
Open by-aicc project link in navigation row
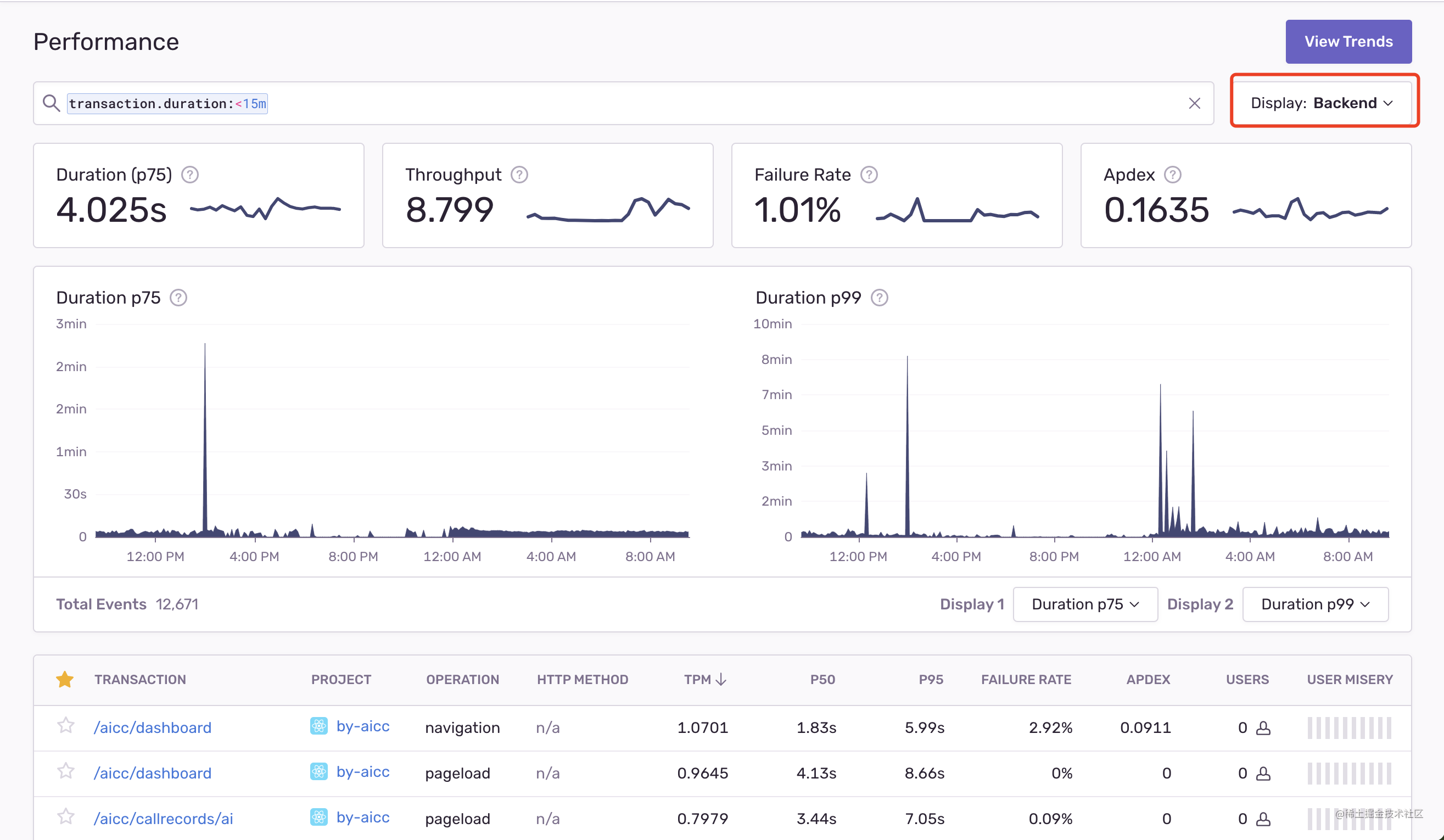(363, 726)
